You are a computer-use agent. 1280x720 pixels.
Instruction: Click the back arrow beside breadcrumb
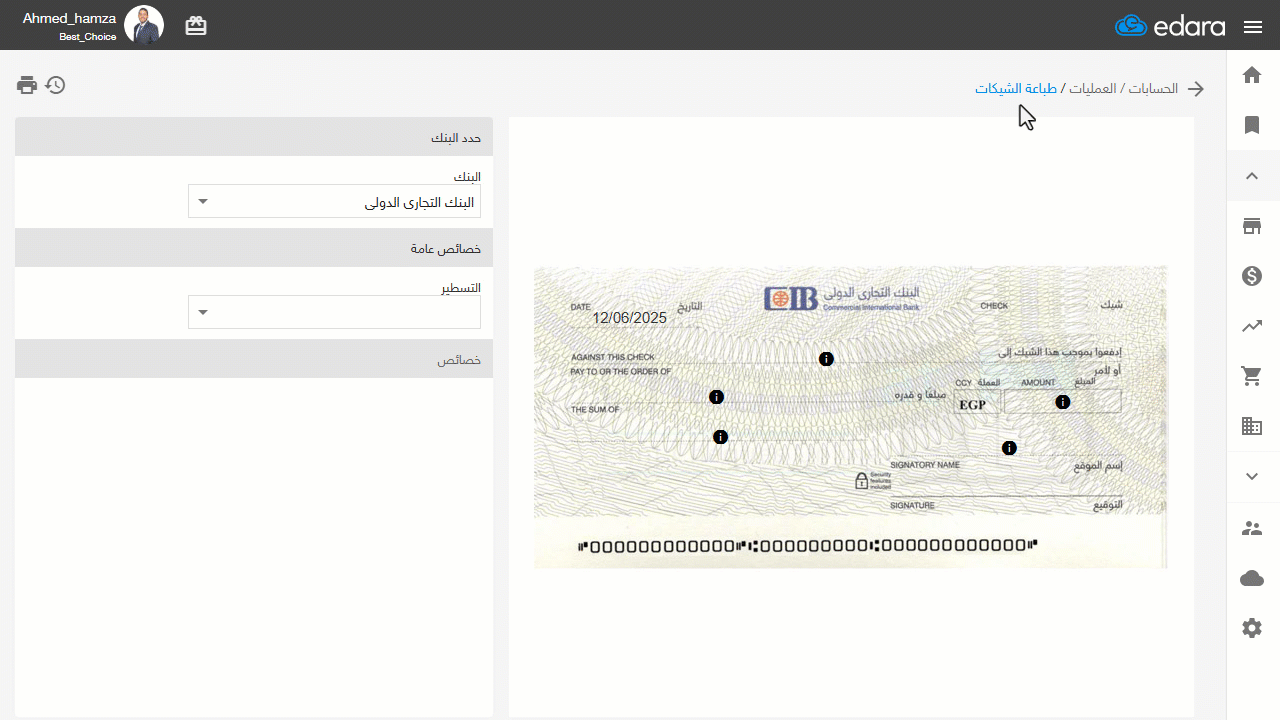pyautogui.click(x=1196, y=89)
